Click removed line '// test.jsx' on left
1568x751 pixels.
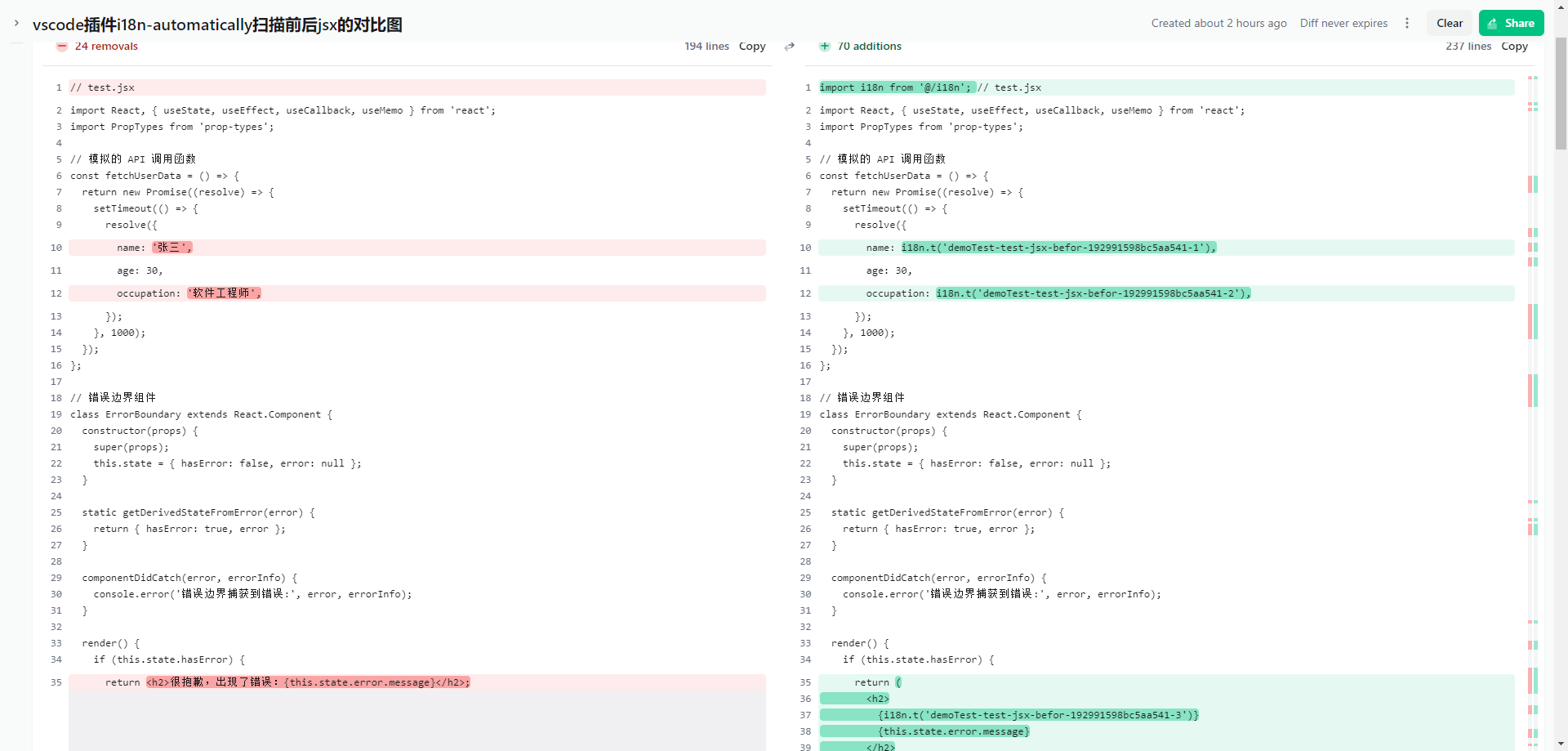pyautogui.click(x=417, y=87)
